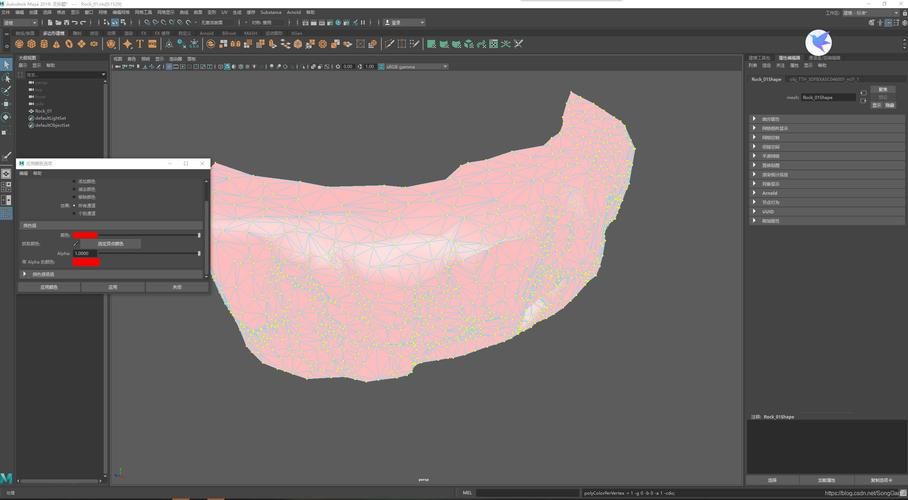Click the 应用 (Apply) button in the dialog

tap(113, 287)
